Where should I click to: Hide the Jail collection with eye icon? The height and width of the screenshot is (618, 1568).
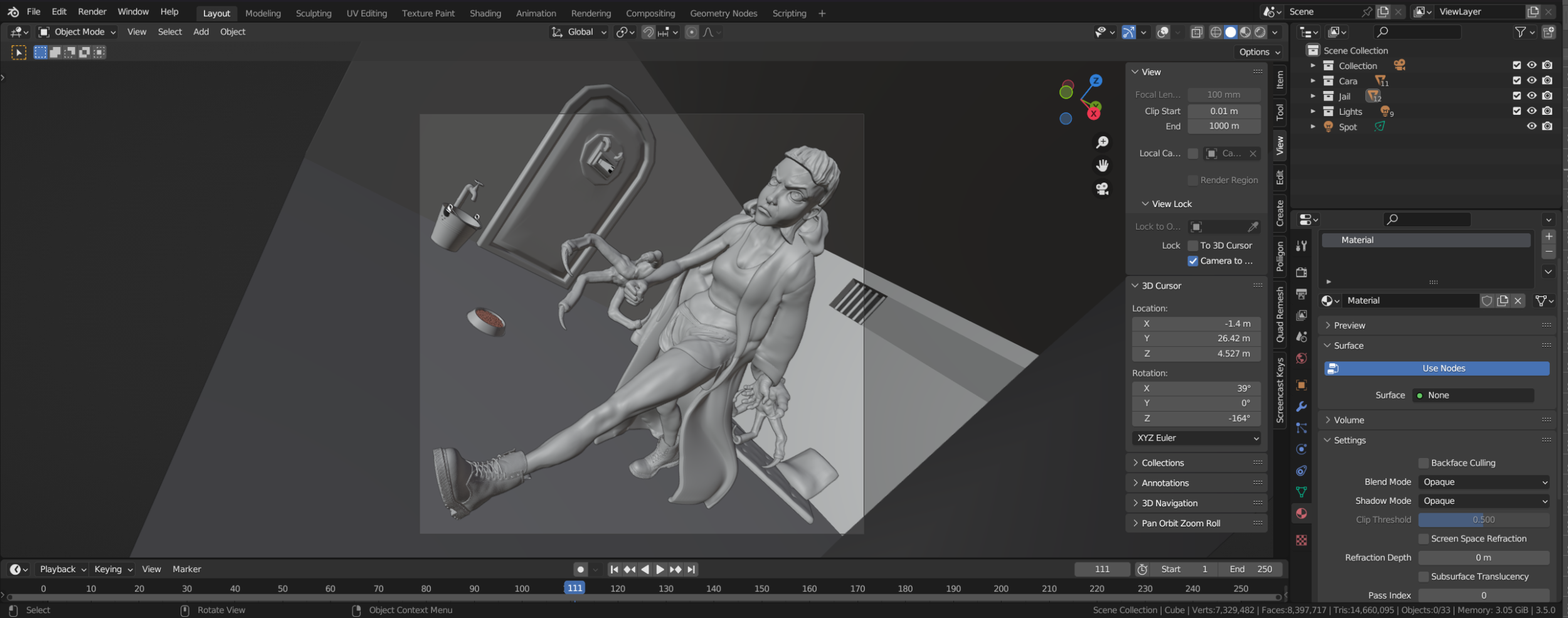click(x=1532, y=96)
